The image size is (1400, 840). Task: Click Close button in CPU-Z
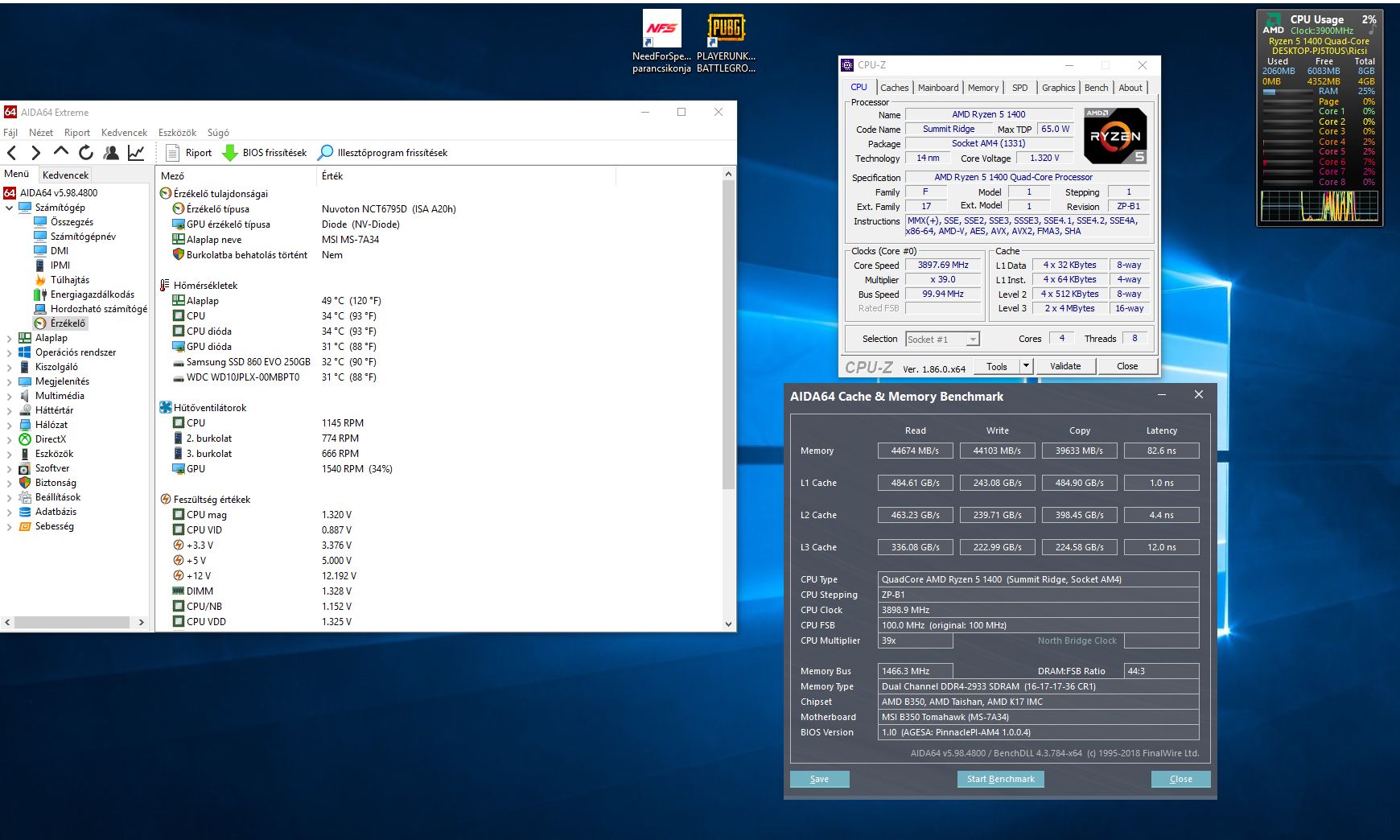pyautogui.click(x=1127, y=366)
